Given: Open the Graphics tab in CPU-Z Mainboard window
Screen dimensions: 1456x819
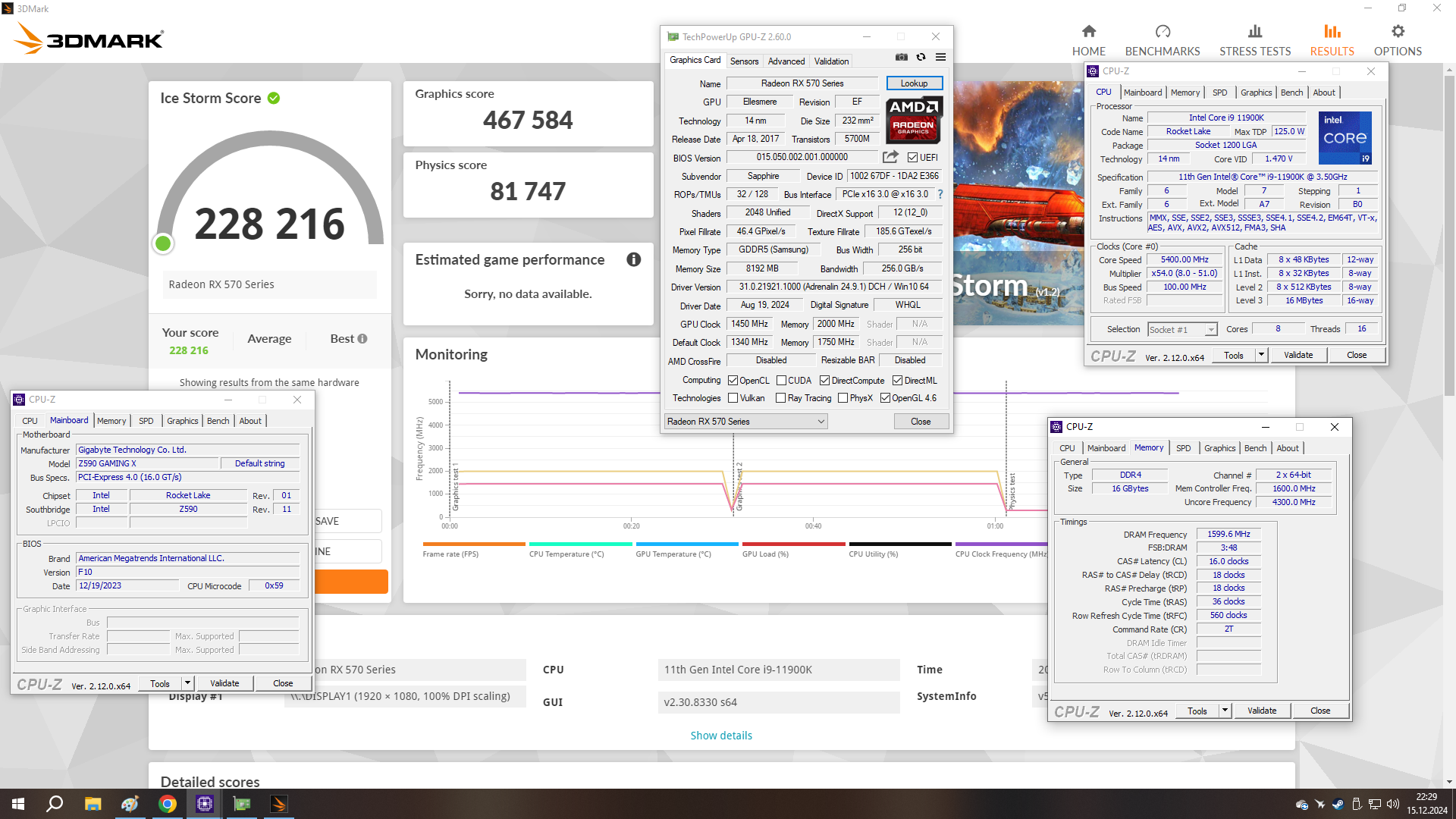Looking at the screenshot, I should [182, 421].
